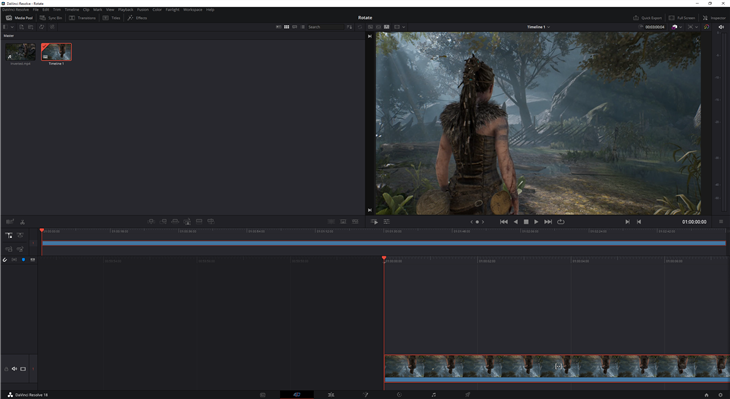
Task: Open Project Settings gear icon
Action: (720, 394)
